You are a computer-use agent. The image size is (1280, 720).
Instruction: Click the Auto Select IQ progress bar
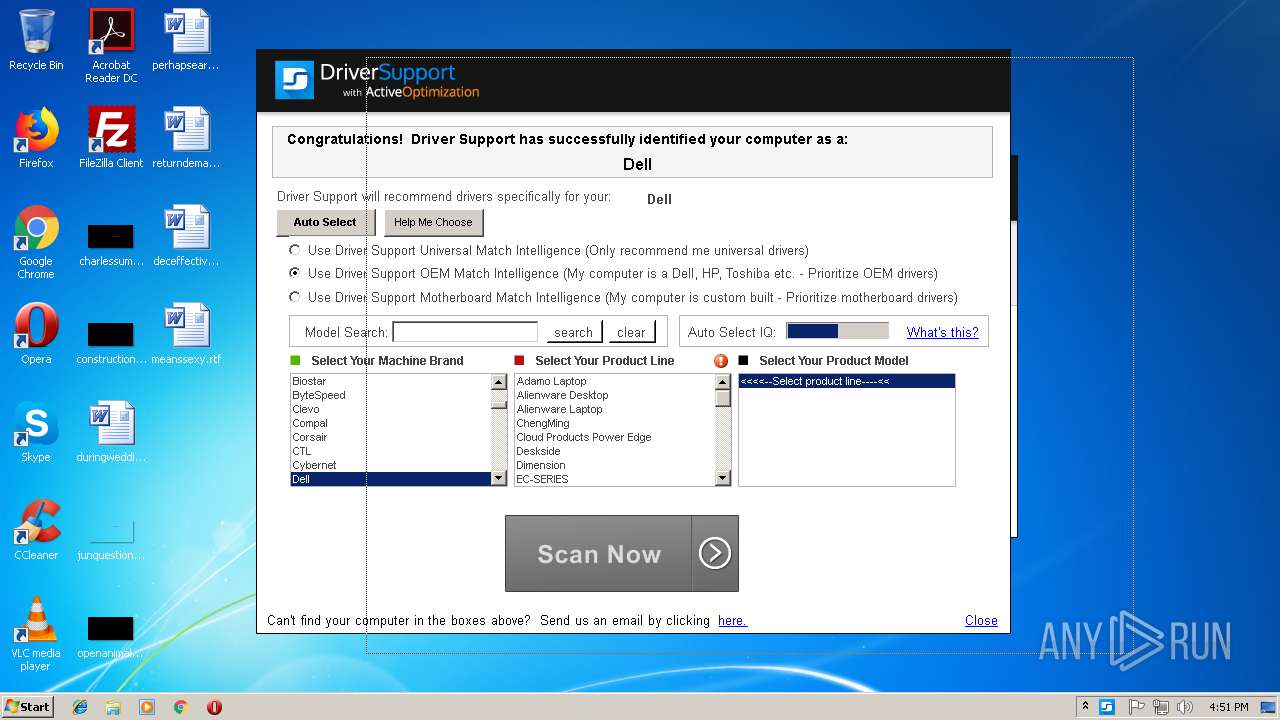837,331
